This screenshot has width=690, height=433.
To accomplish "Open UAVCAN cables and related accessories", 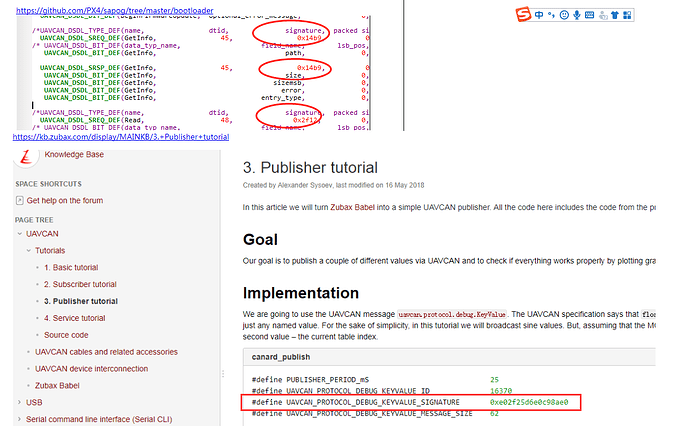I will 106,352.
